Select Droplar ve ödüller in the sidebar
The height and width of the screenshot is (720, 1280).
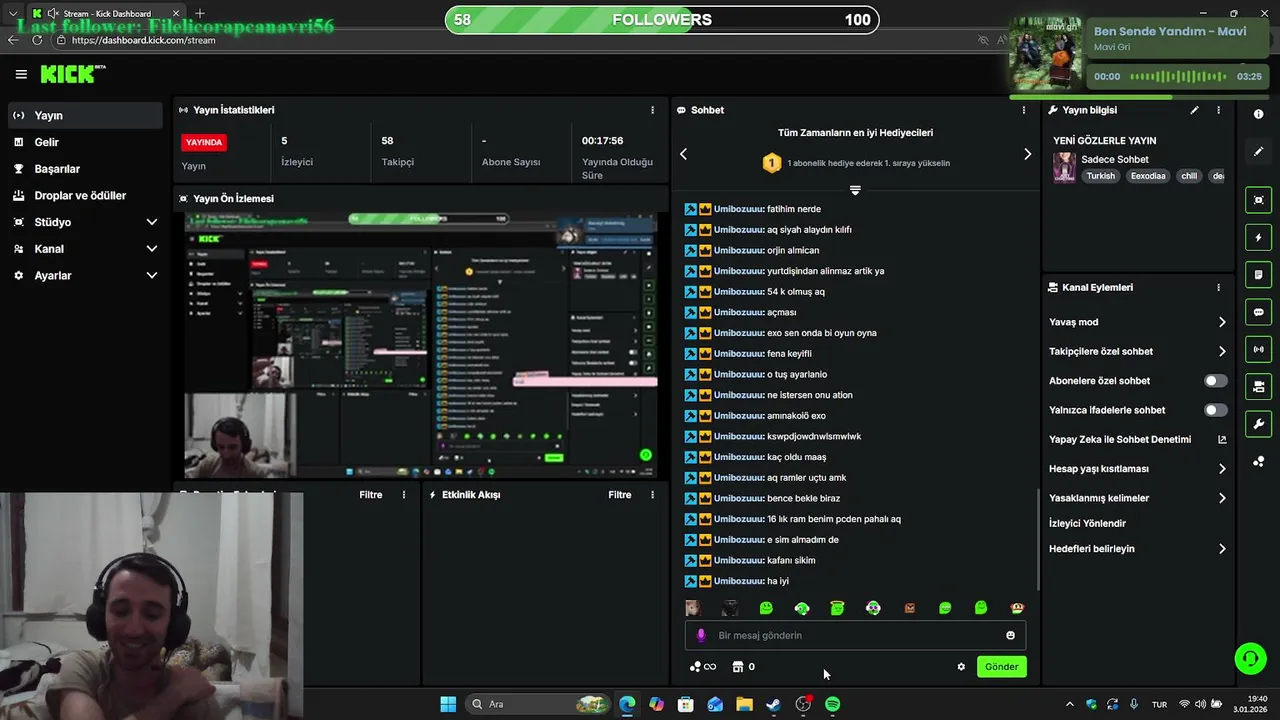85,196
